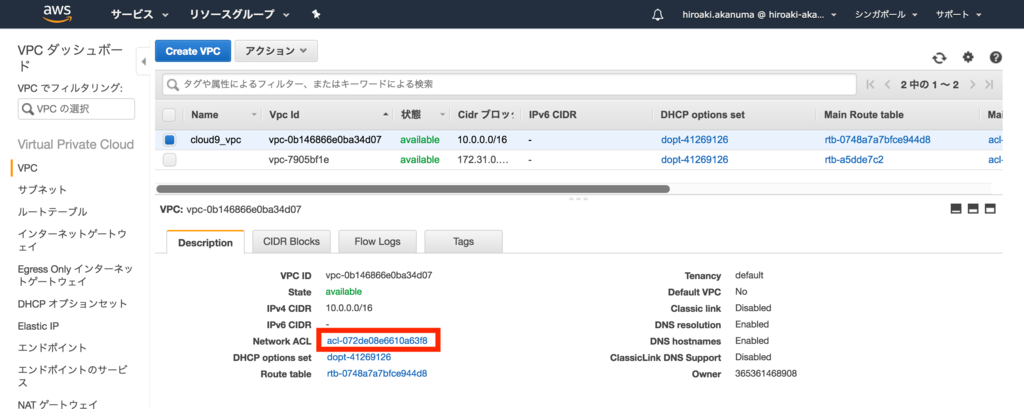Go to next page of results
The height and width of the screenshot is (409, 1024).
pyautogui.click(x=972, y=84)
